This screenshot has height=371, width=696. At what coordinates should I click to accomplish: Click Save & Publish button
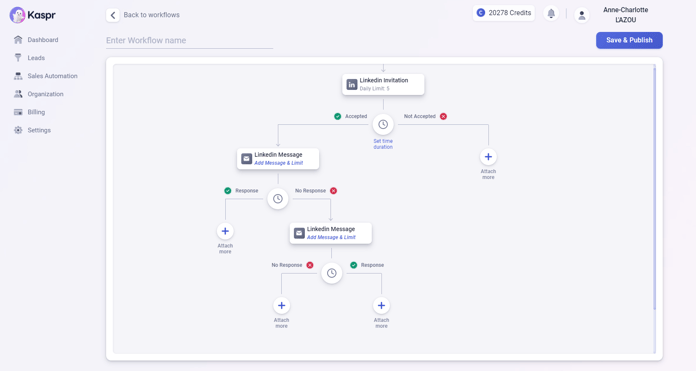pos(629,40)
